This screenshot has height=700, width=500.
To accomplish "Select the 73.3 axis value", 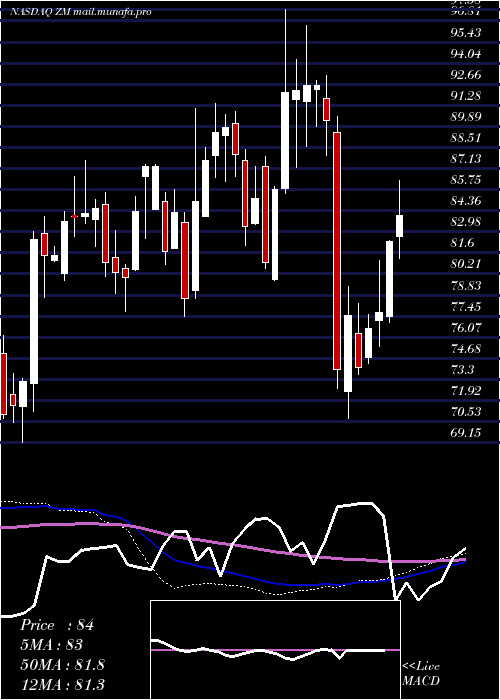I will coord(463,369).
